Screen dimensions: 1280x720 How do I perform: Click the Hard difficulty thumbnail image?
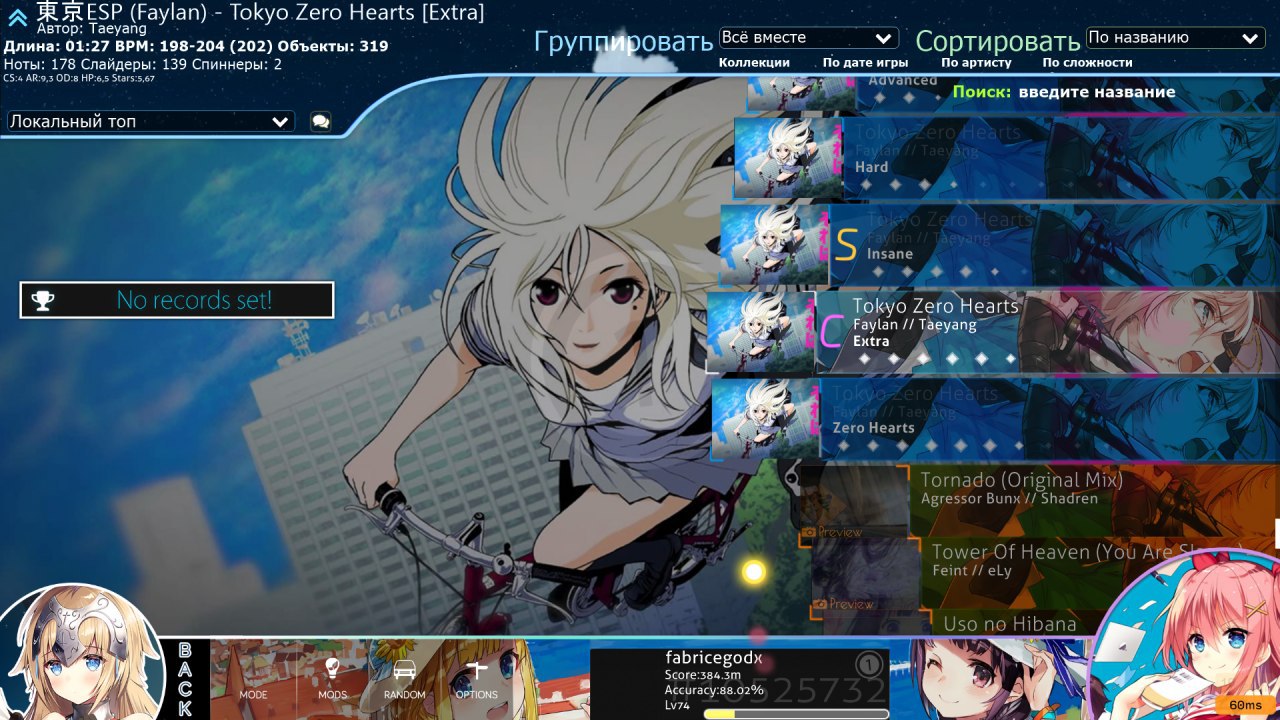(789, 158)
